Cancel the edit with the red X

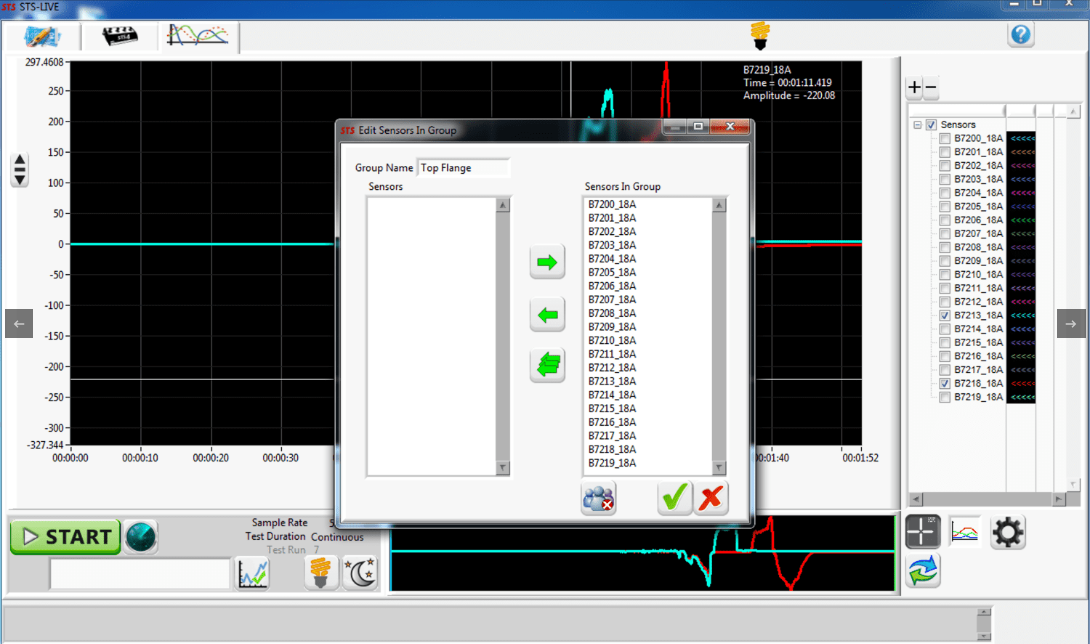click(711, 498)
